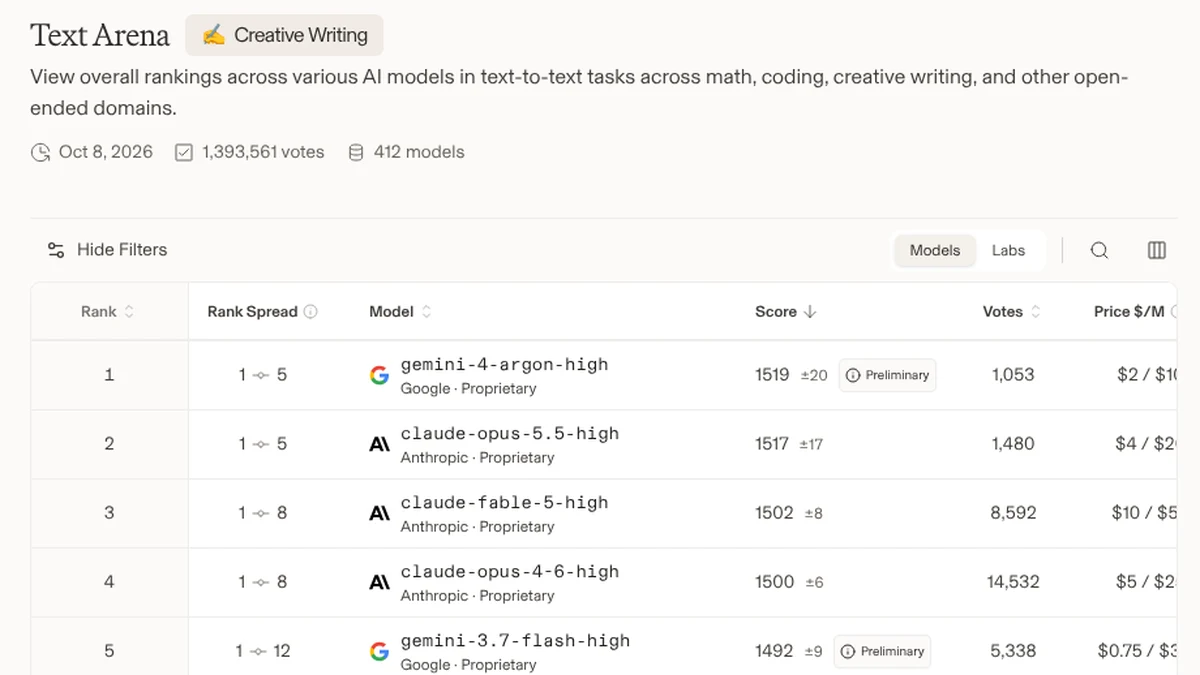Click the search magnifier icon
The width and height of the screenshot is (1200, 675).
(x=1099, y=250)
